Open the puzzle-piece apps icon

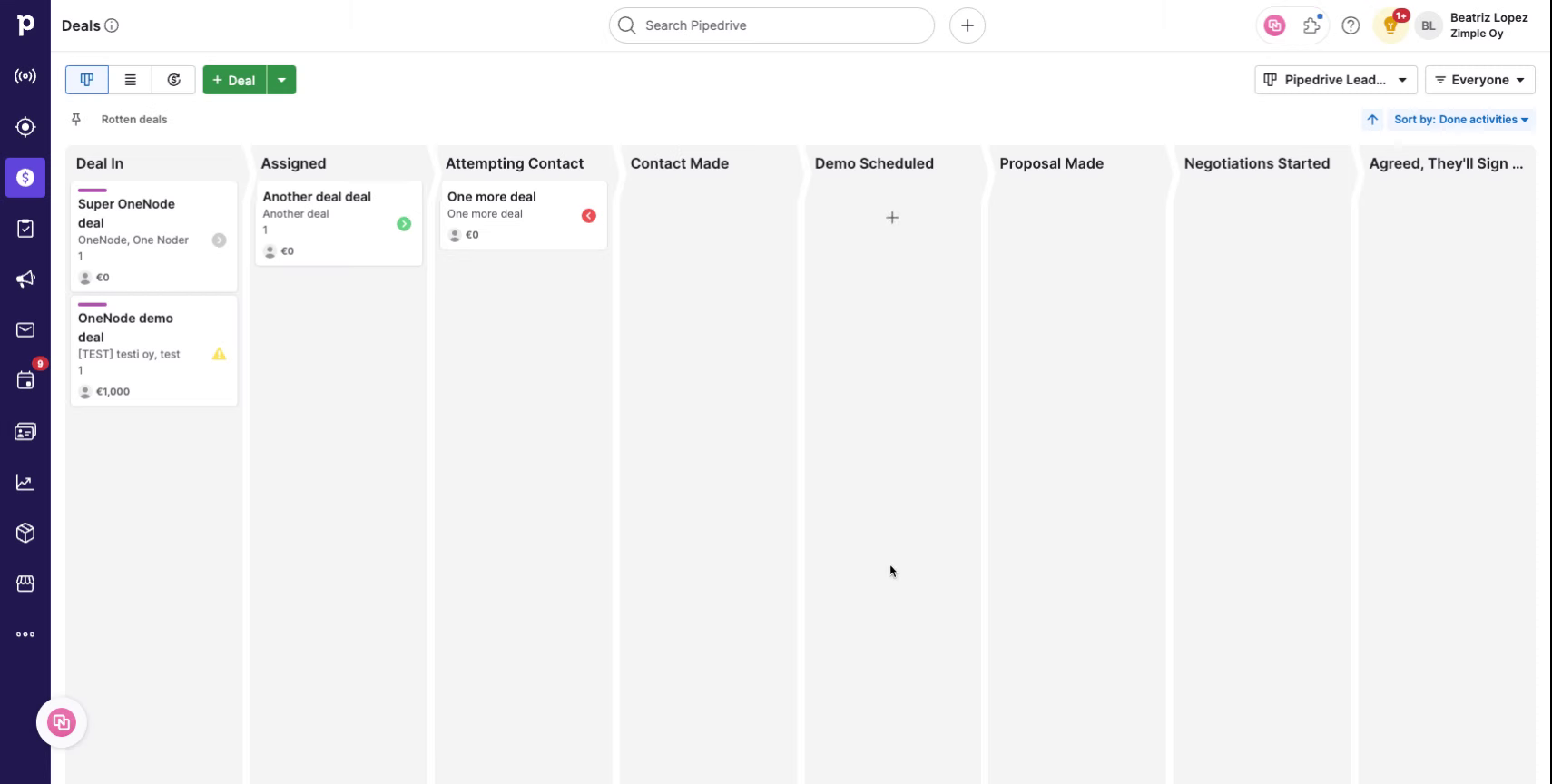[1312, 25]
